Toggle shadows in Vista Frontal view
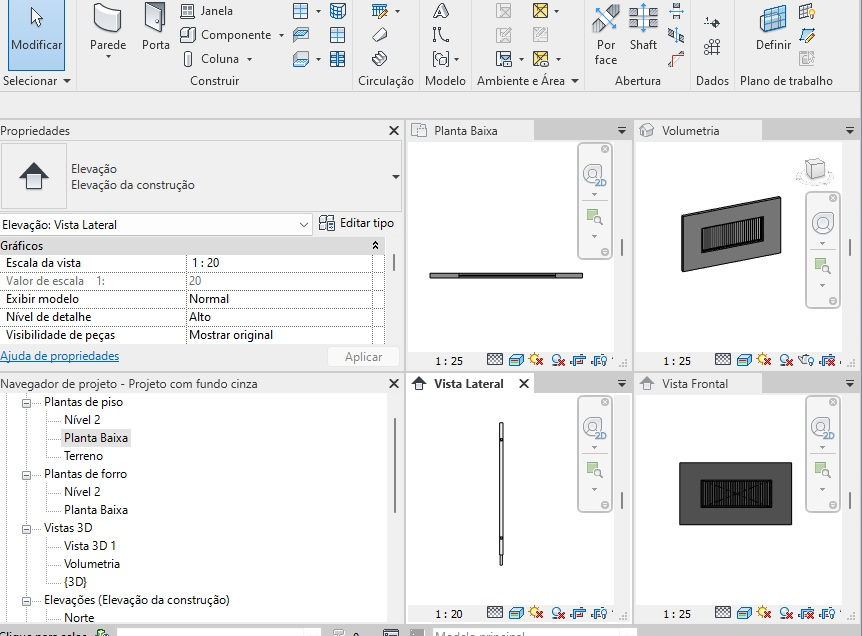This screenshot has height=636, width=862. pos(786,613)
